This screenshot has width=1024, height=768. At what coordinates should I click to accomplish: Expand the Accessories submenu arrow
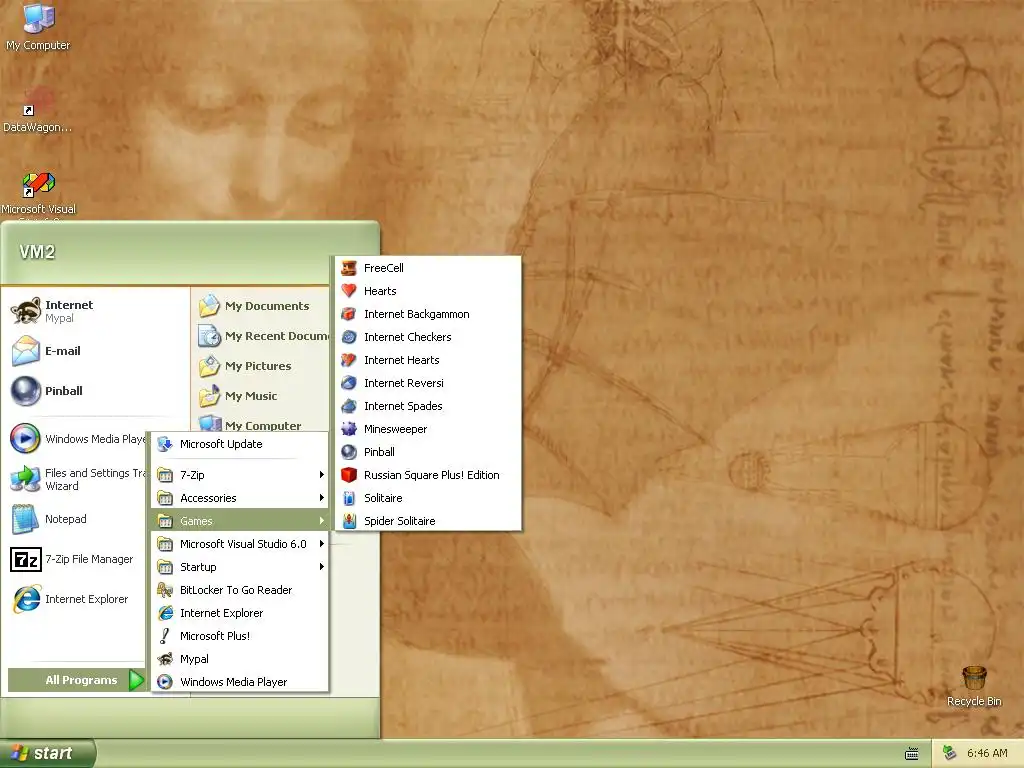coord(321,498)
